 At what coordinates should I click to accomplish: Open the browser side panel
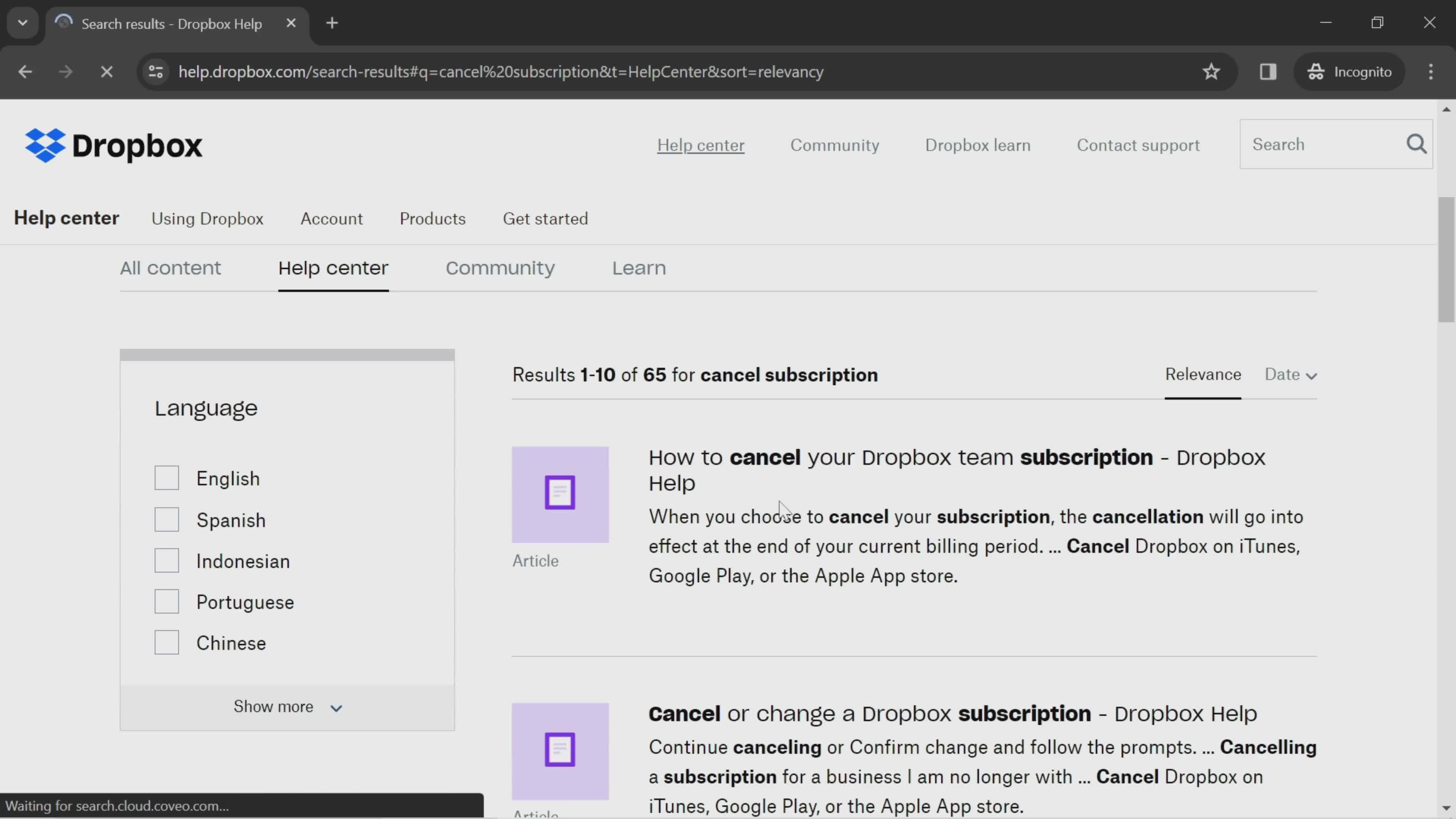[x=1268, y=72]
